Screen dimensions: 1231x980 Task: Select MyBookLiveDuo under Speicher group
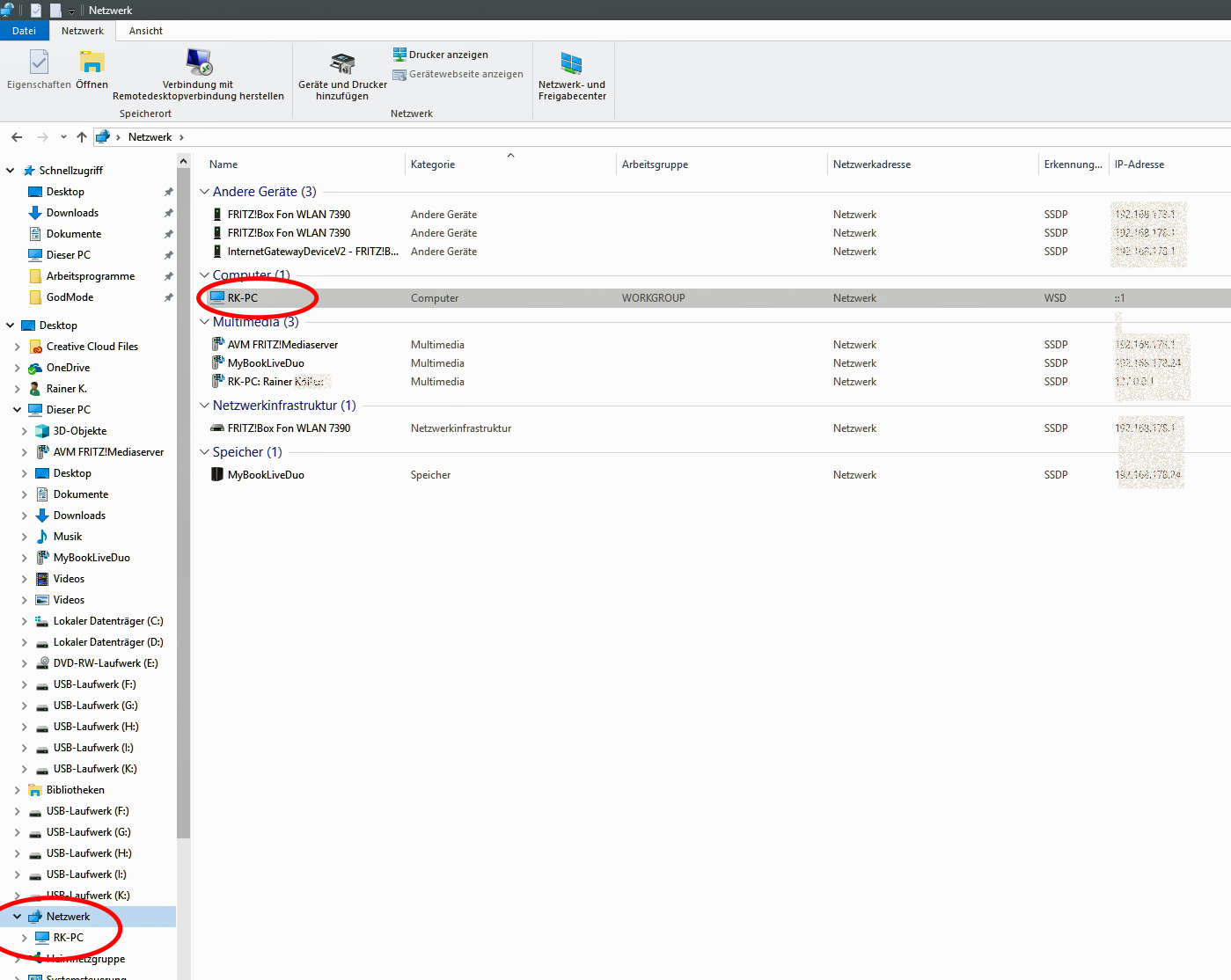(x=258, y=475)
